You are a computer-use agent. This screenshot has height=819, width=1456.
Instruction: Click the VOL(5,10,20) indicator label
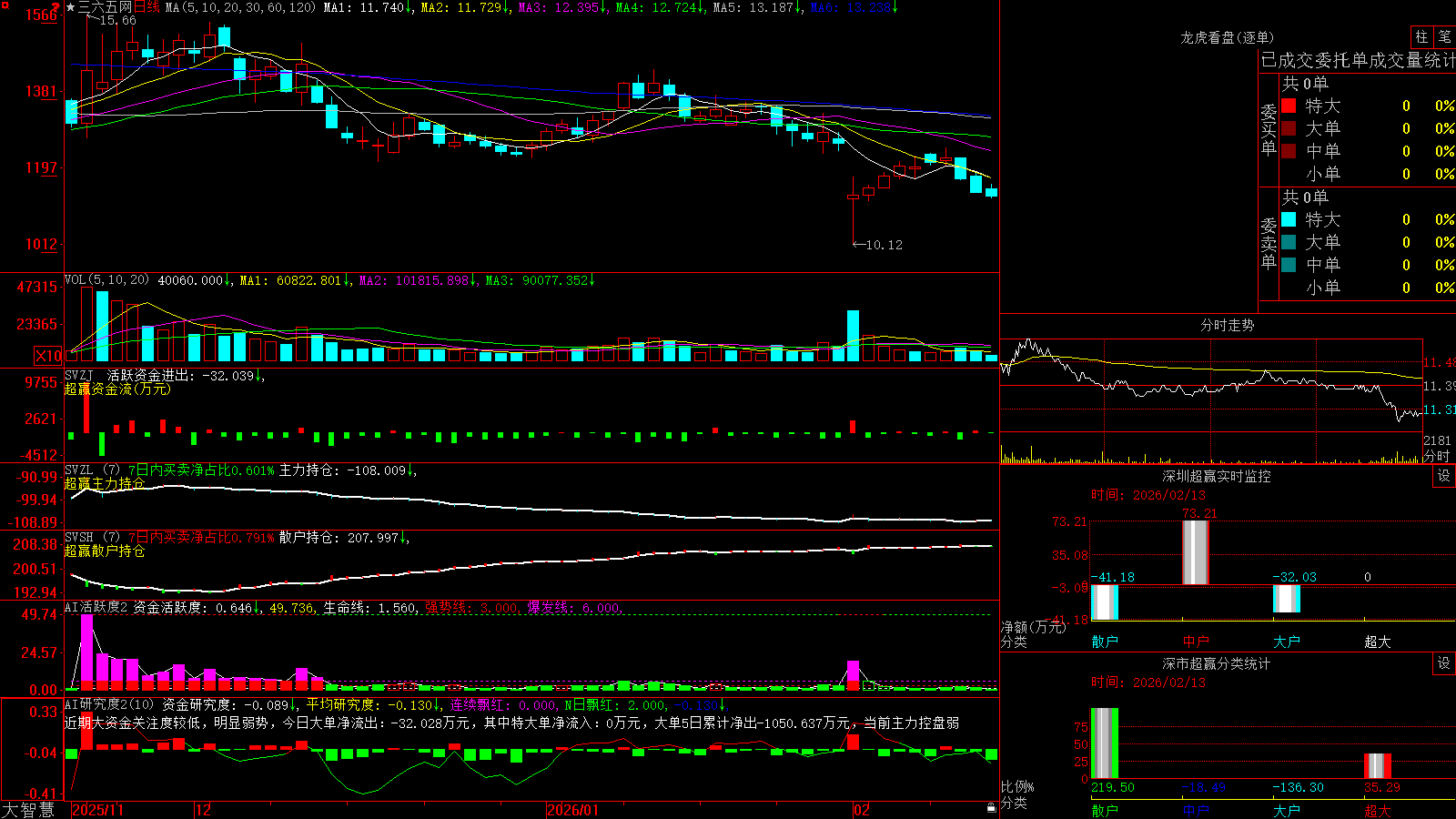point(107,280)
